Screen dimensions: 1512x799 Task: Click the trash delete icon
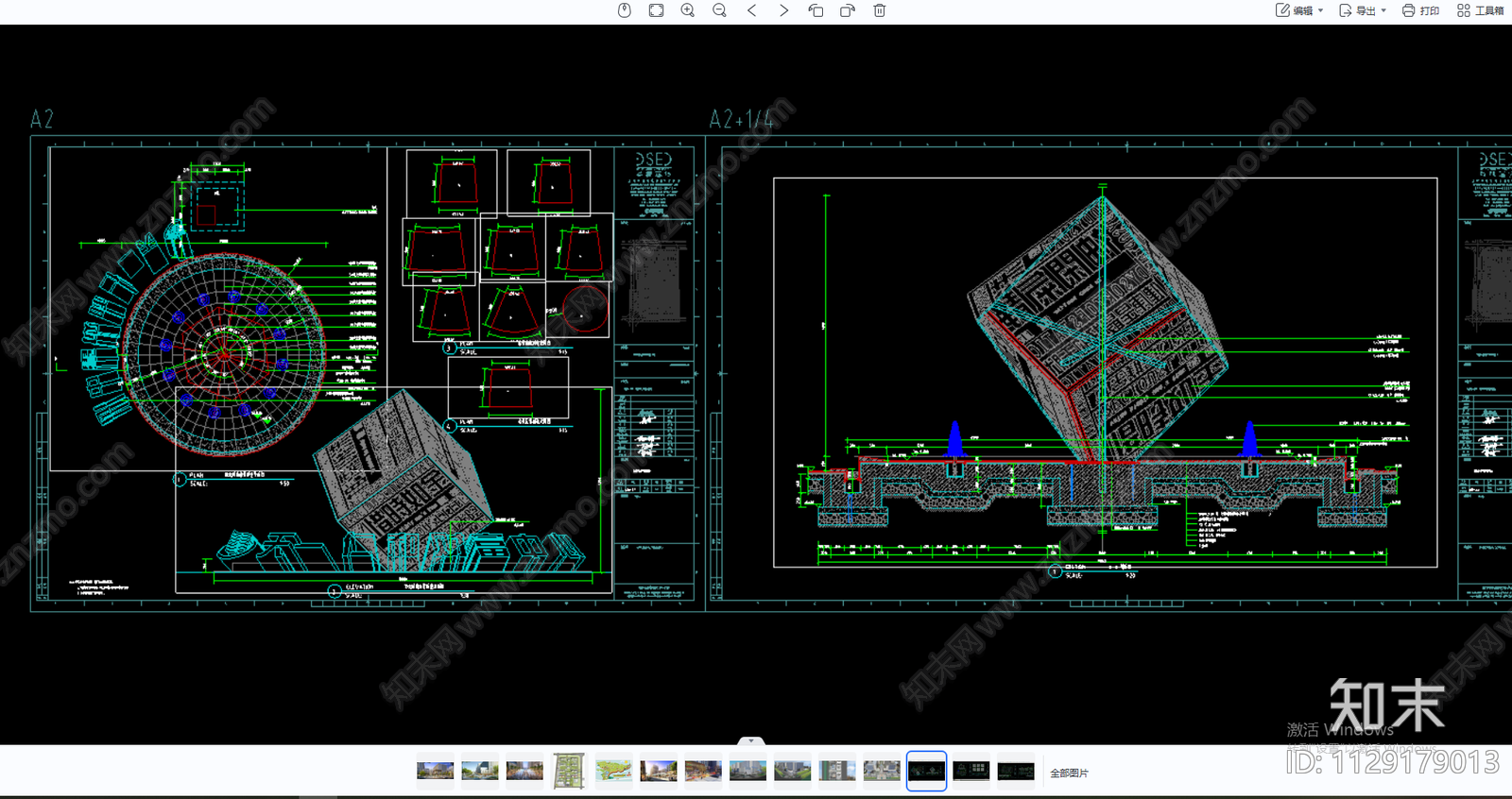(x=880, y=10)
